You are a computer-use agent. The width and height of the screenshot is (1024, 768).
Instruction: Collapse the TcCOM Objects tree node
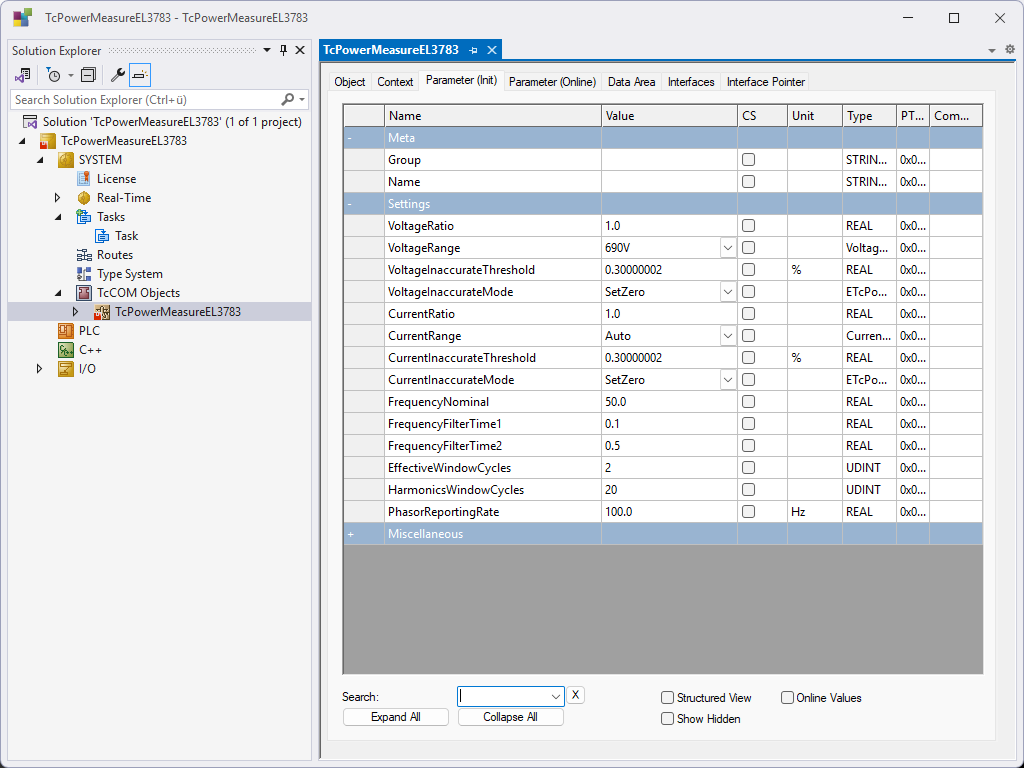click(57, 293)
